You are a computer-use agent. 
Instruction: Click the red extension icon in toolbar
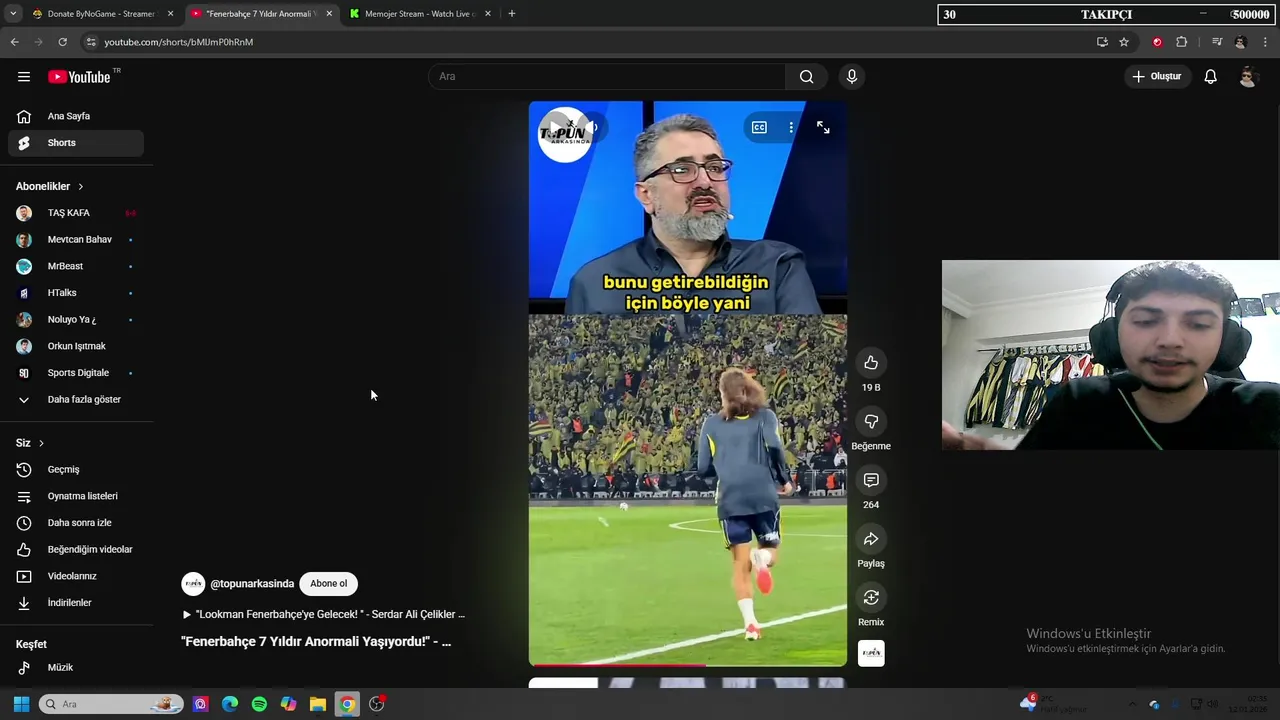point(1157,42)
